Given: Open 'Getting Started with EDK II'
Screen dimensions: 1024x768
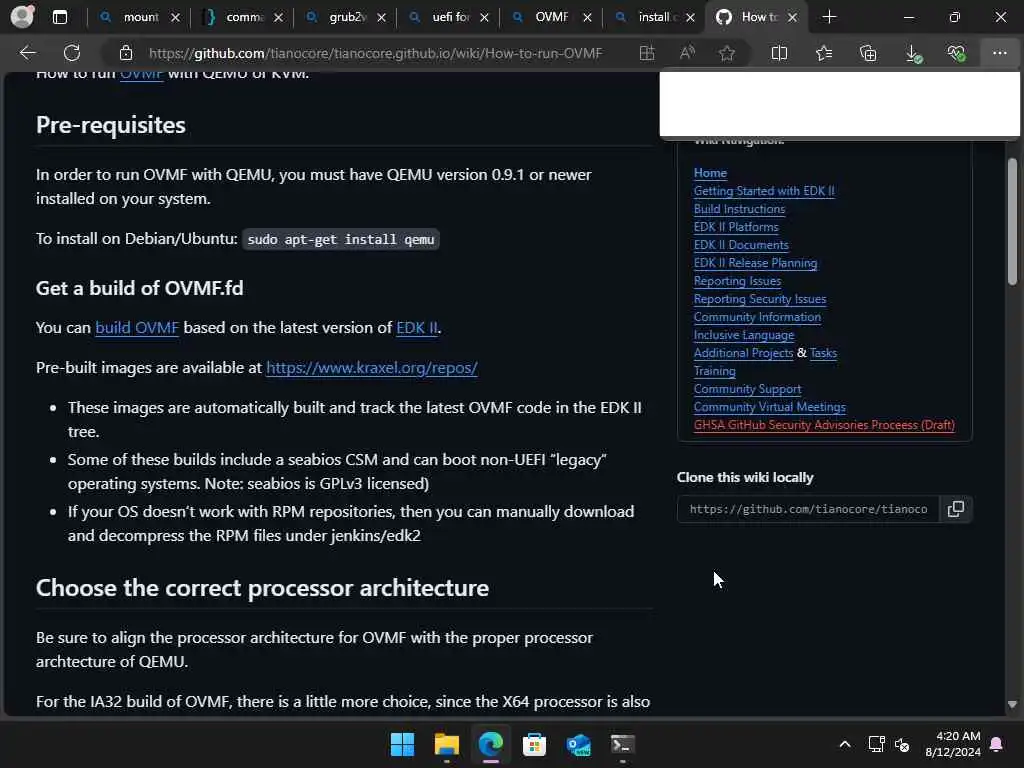Looking at the screenshot, I should click(x=764, y=191).
